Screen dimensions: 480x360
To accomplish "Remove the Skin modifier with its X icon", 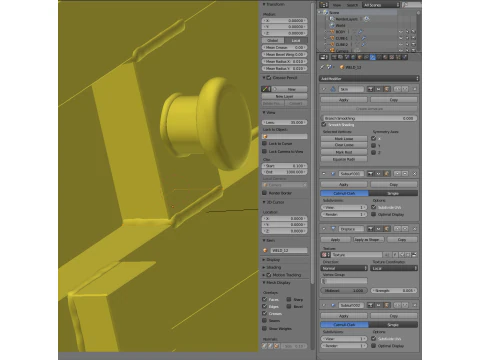I will 415,89.
